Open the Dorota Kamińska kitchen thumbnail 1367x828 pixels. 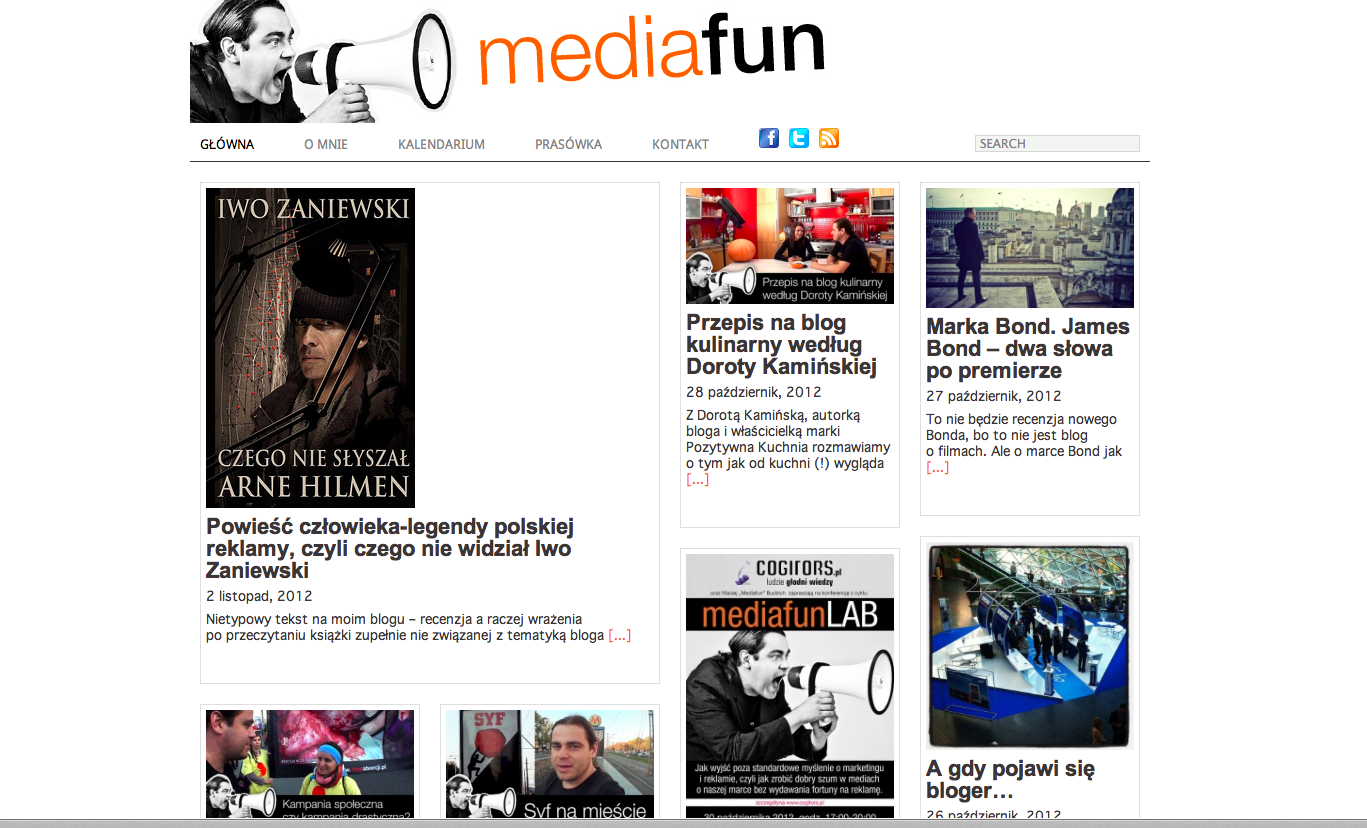point(790,245)
